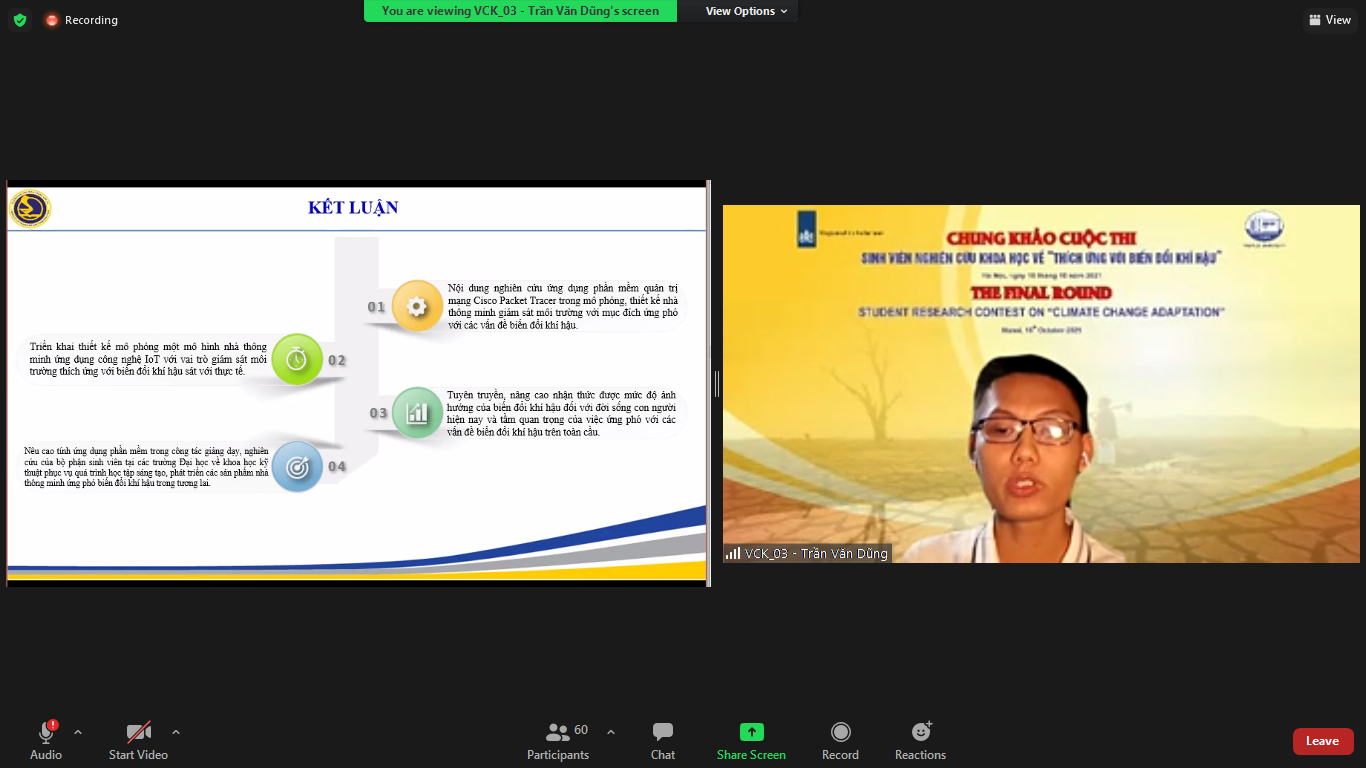Click the green Share Screen icon
Image resolution: width=1366 pixels, height=768 pixels.
pyautogui.click(x=751, y=732)
